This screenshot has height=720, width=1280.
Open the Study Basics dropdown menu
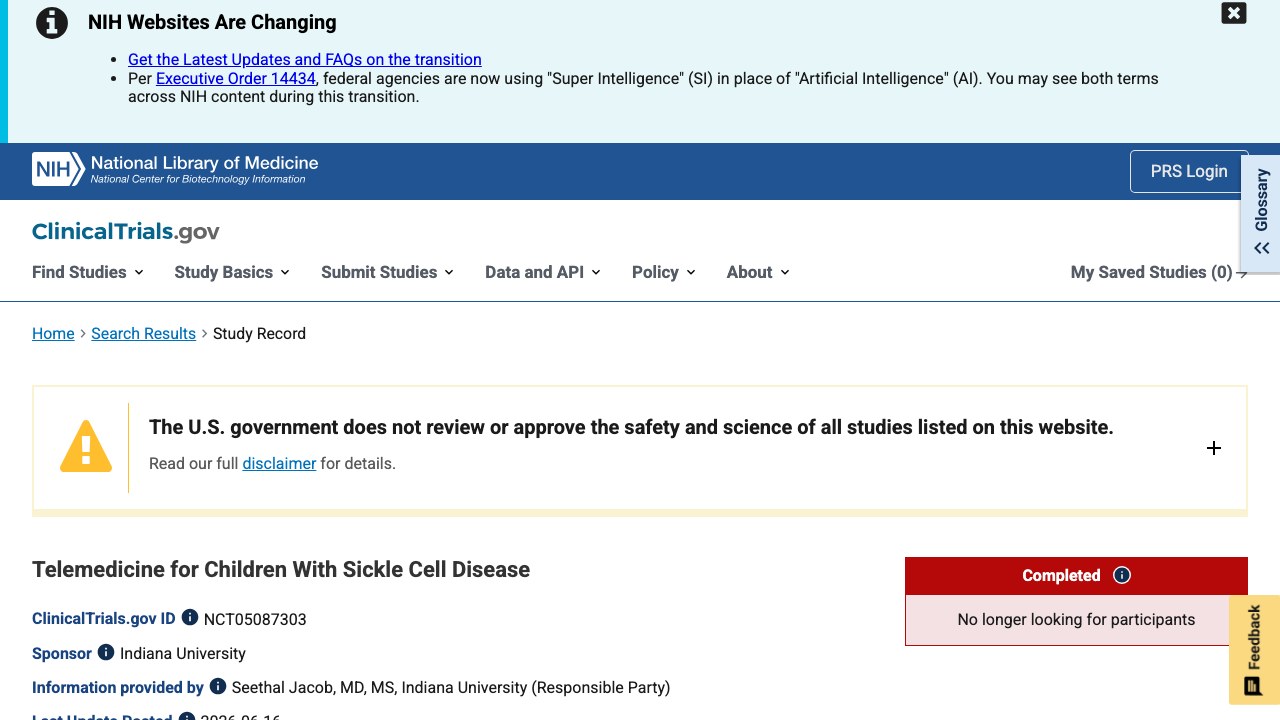[x=232, y=272]
